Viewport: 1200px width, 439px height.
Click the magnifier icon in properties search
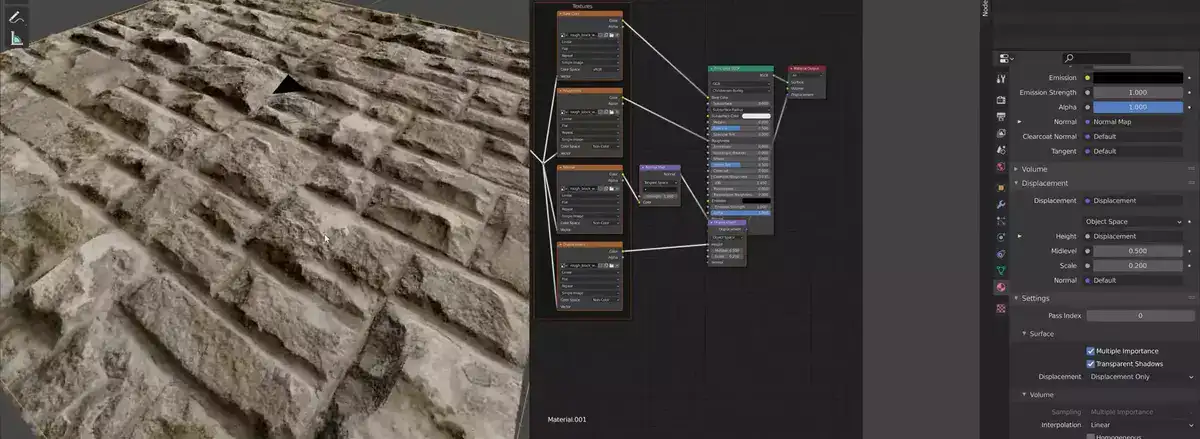(x=1069, y=59)
